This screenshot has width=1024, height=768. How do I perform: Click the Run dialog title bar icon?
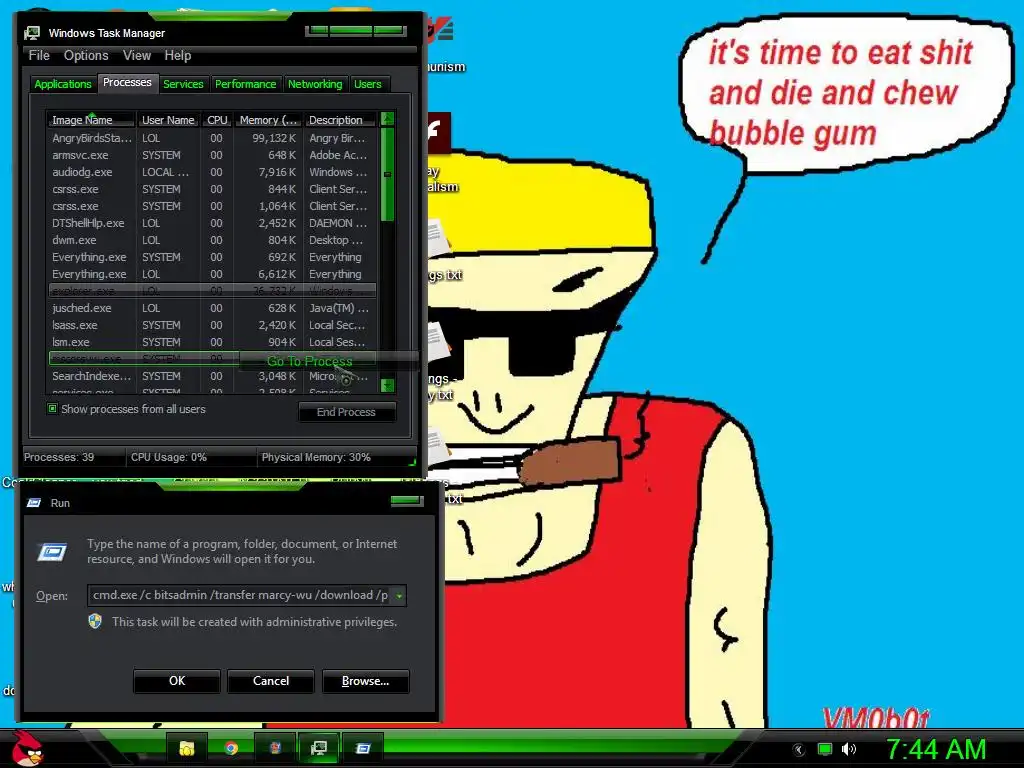[34, 503]
